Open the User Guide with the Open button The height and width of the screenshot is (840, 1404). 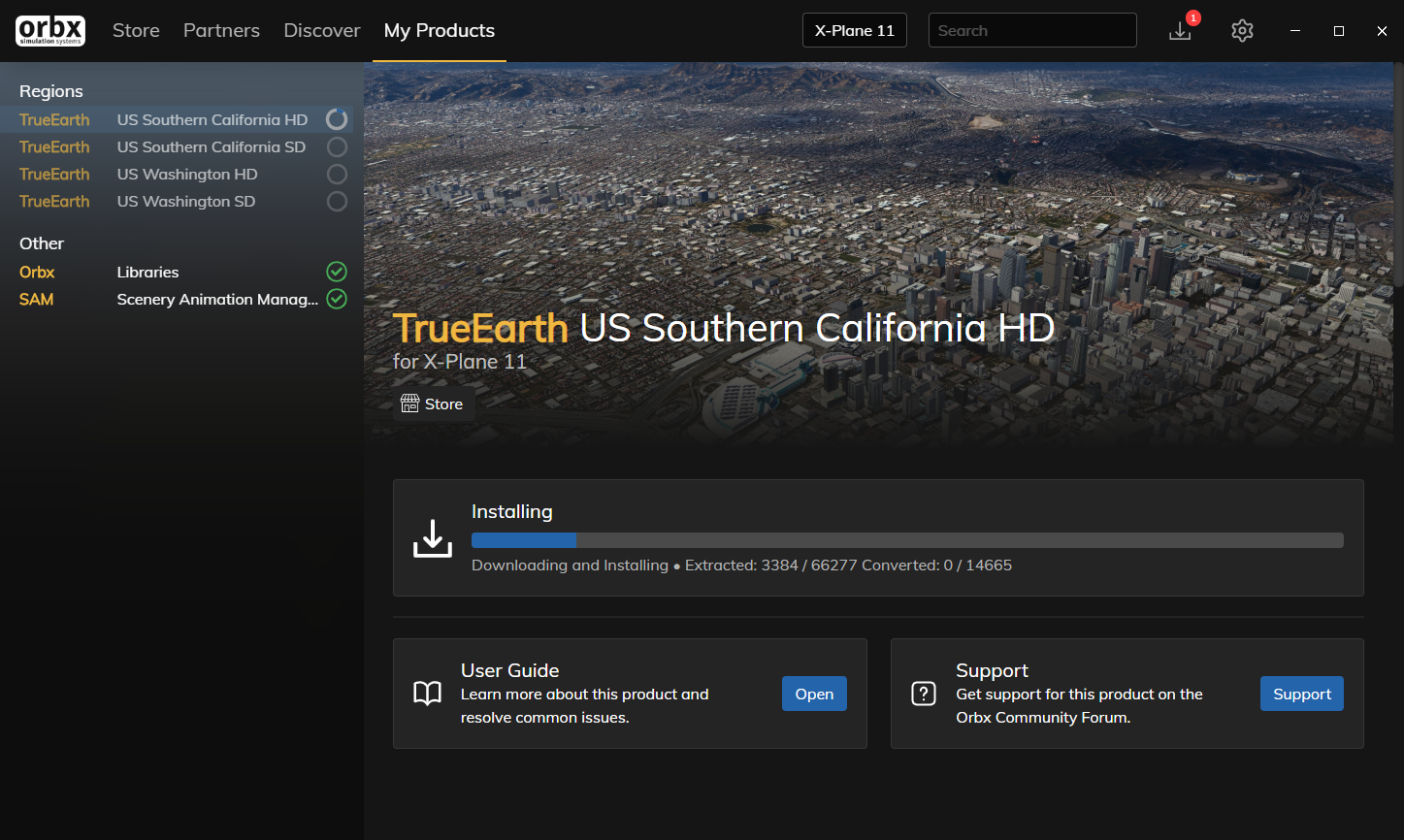[x=814, y=694]
